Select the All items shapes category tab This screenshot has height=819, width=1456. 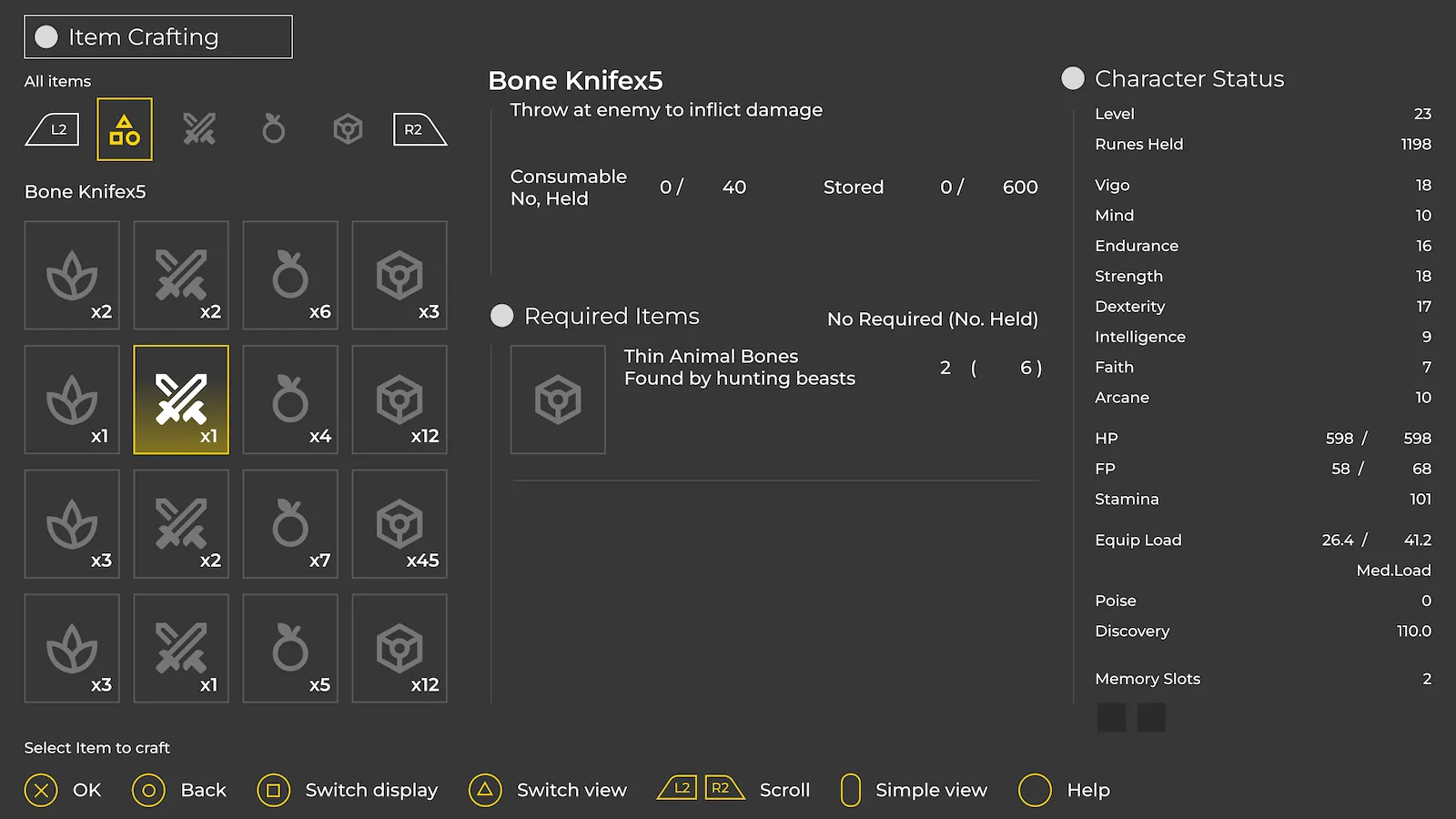pos(125,129)
